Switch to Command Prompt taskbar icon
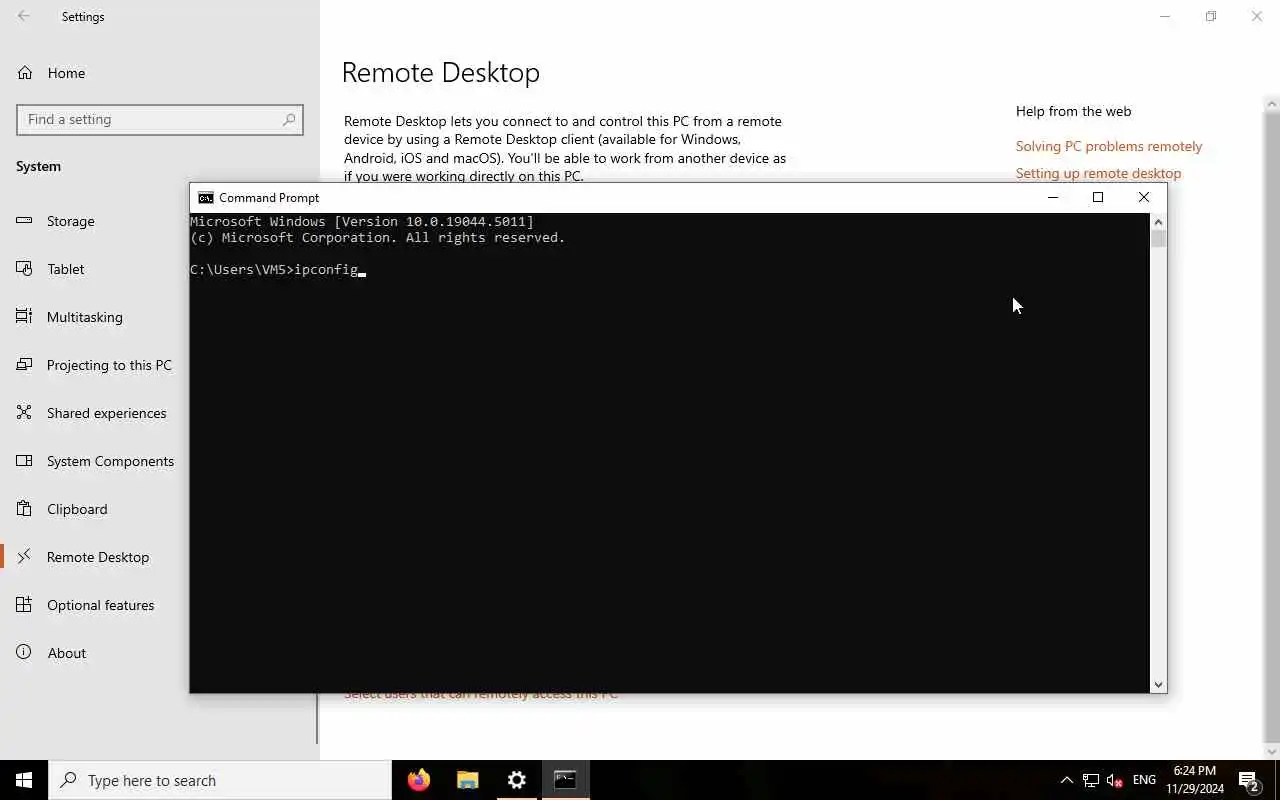Screen dimensions: 1280x800 pos(565,780)
